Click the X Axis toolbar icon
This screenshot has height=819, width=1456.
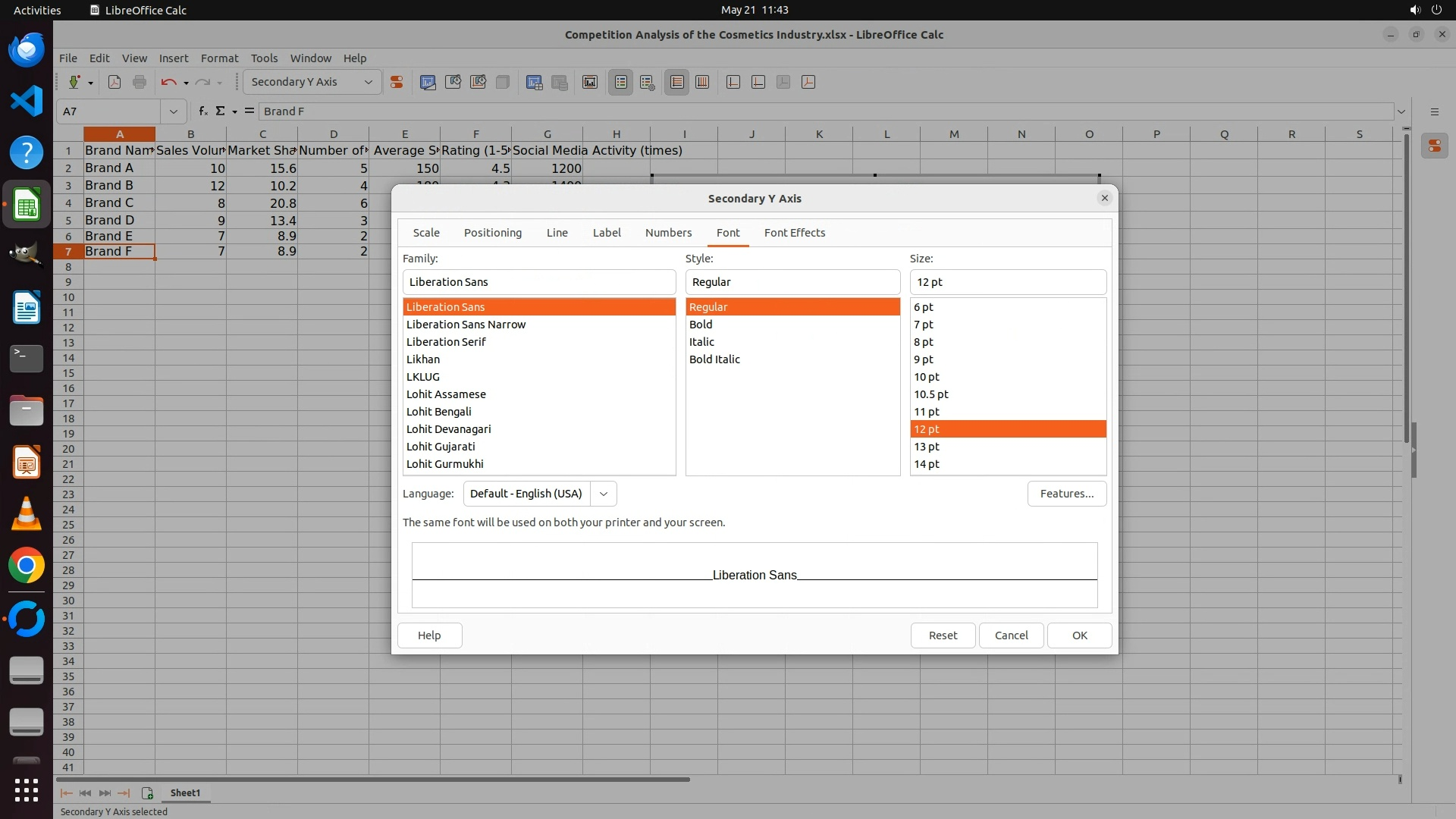(x=733, y=82)
